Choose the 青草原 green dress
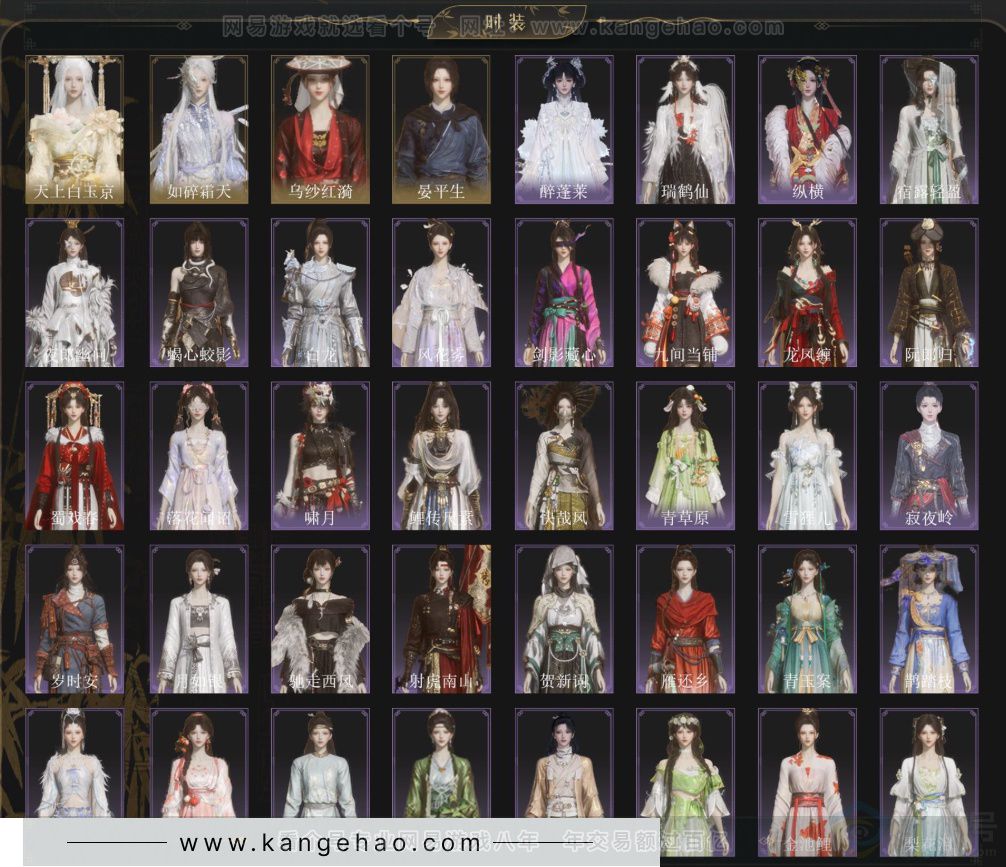The image size is (1006, 867). click(x=685, y=456)
